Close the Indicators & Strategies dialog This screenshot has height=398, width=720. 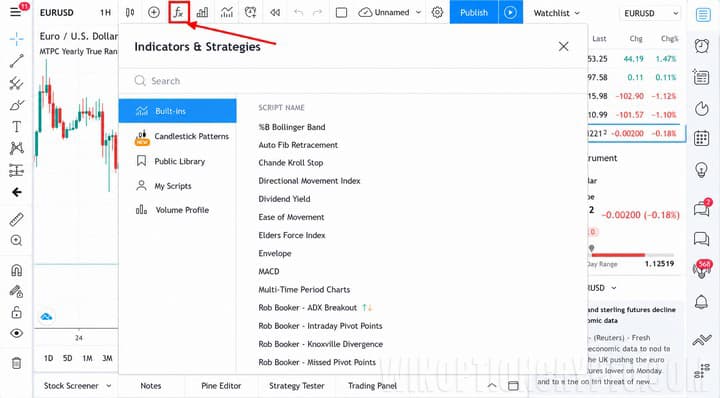coord(563,46)
